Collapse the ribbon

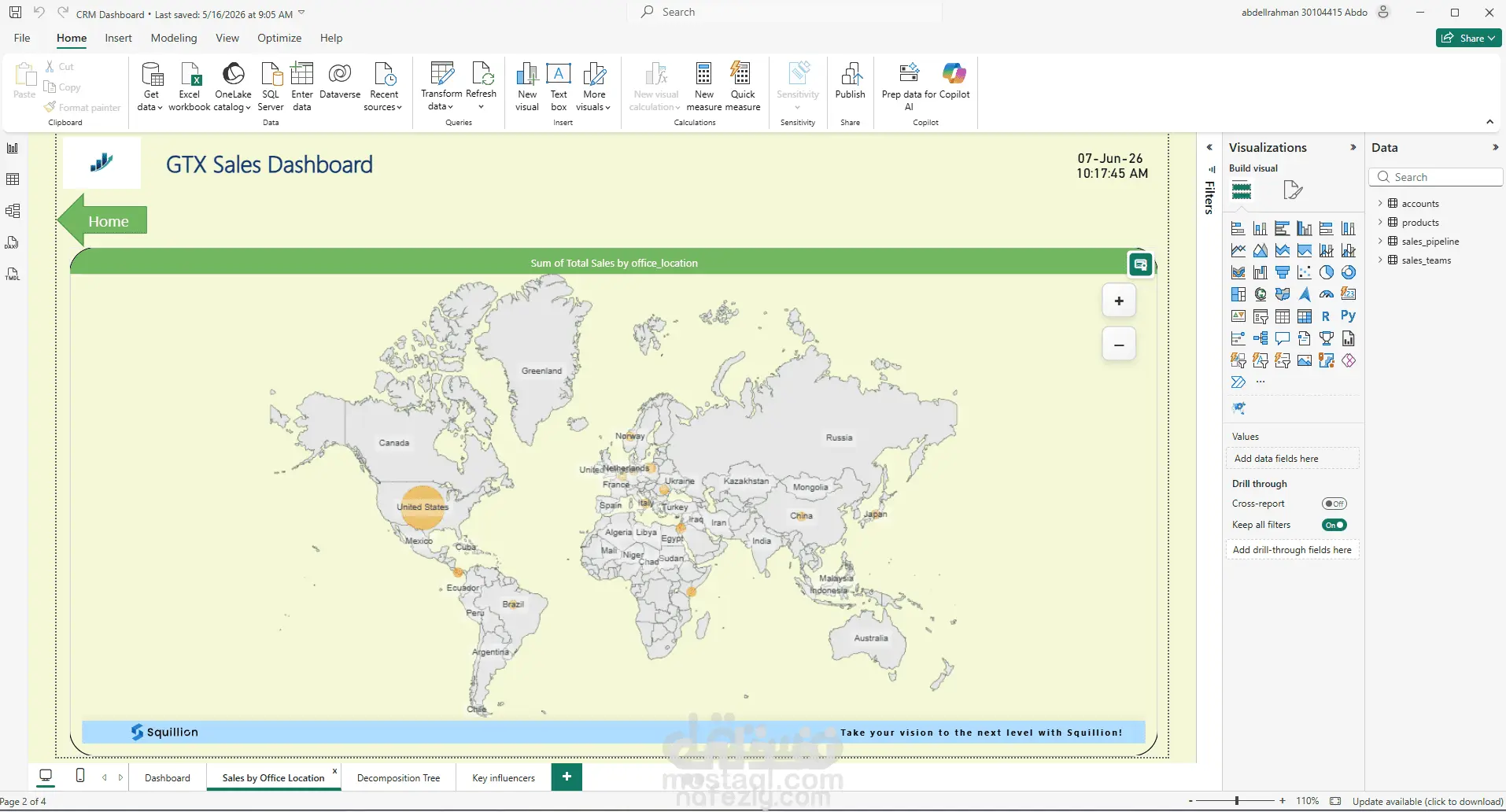click(x=1489, y=122)
